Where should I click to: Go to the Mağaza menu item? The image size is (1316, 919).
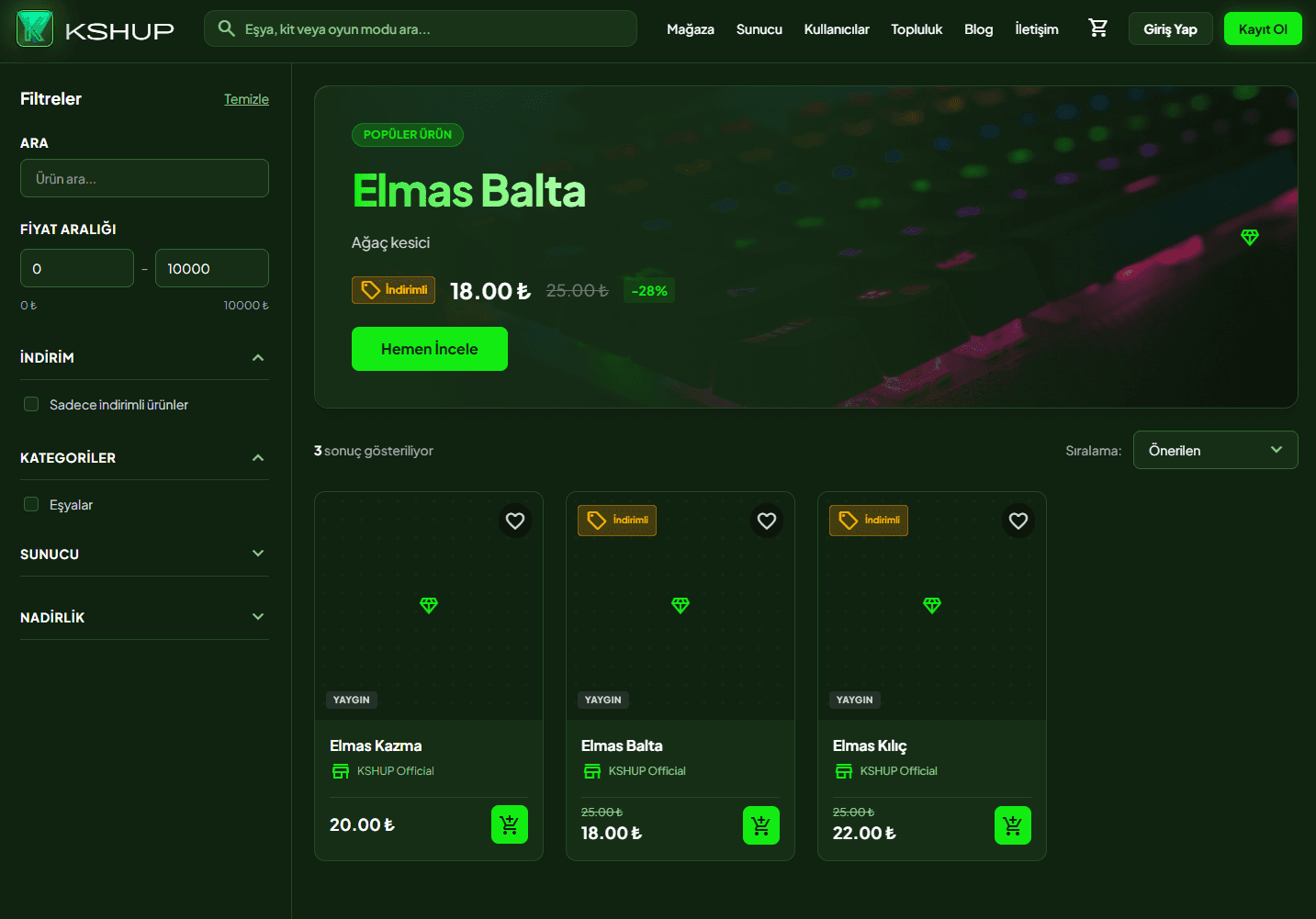click(691, 29)
